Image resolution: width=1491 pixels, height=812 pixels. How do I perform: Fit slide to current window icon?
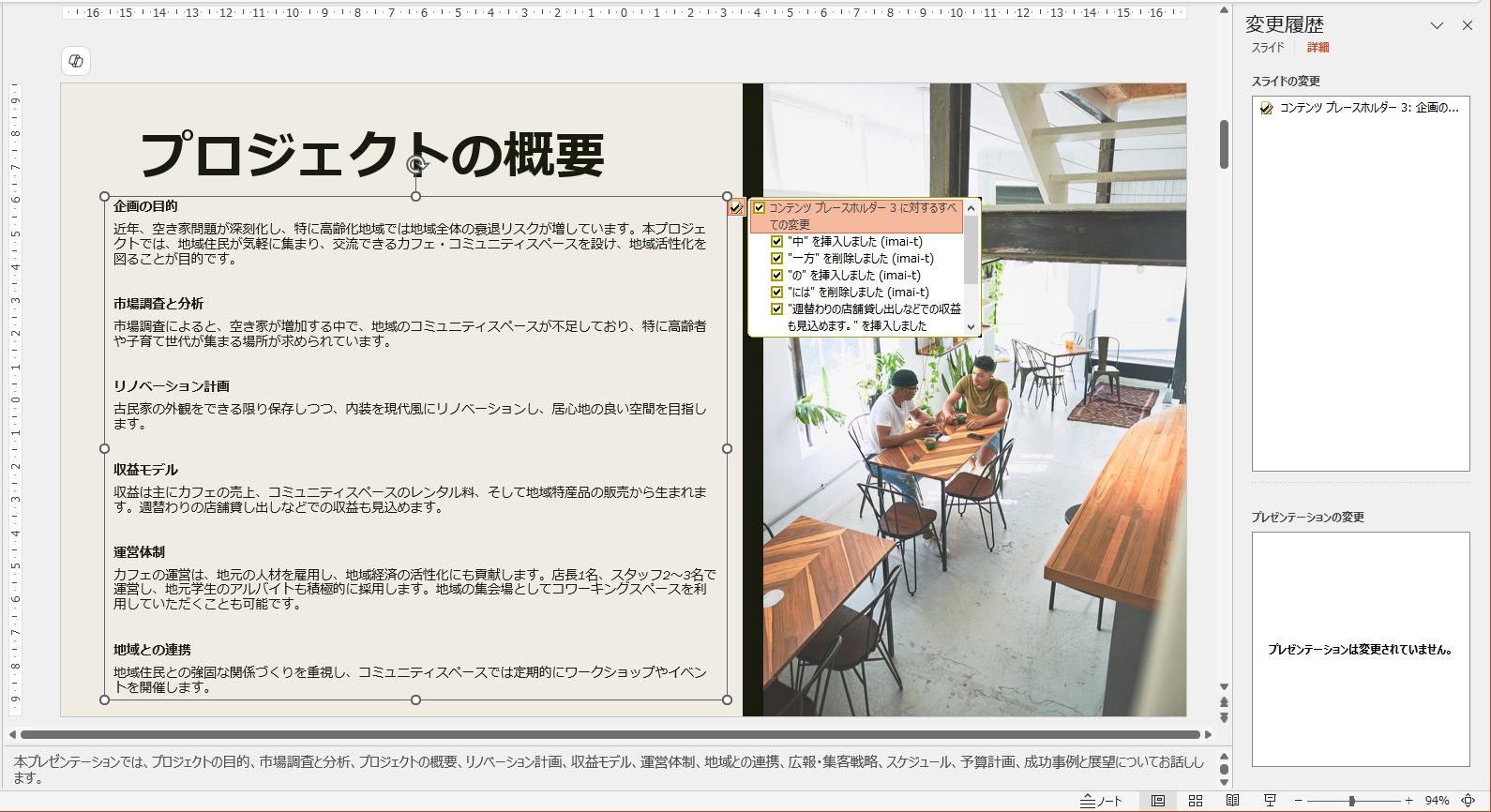1468,801
